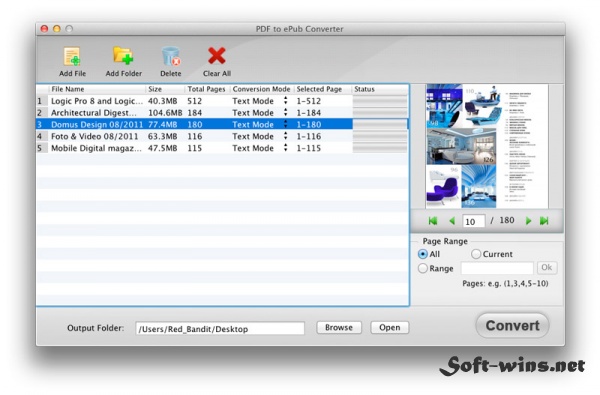The height and width of the screenshot is (395, 600).
Task: Open Conversion Mode dropdown for Mobile Digital magazine
Action: coord(285,148)
